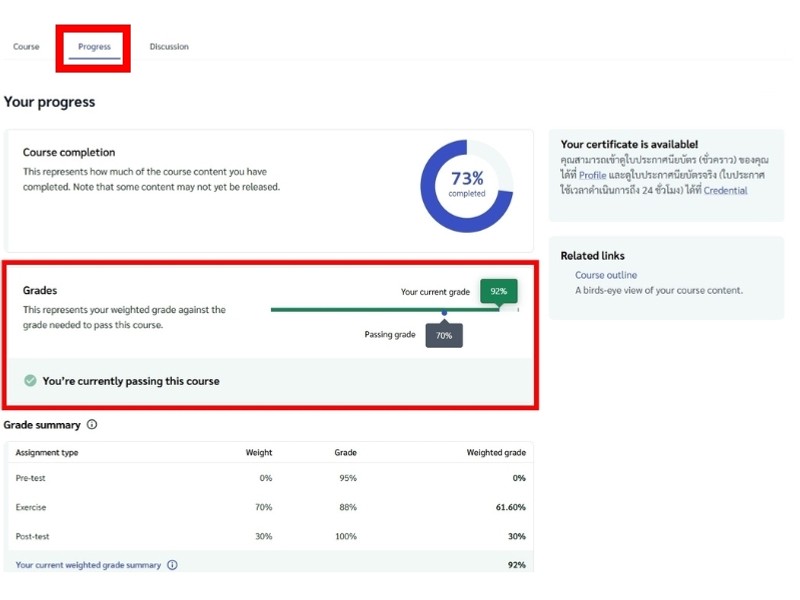Switch to the Progress tab
The width and height of the screenshot is (800, 600).
tap(94, 46)
